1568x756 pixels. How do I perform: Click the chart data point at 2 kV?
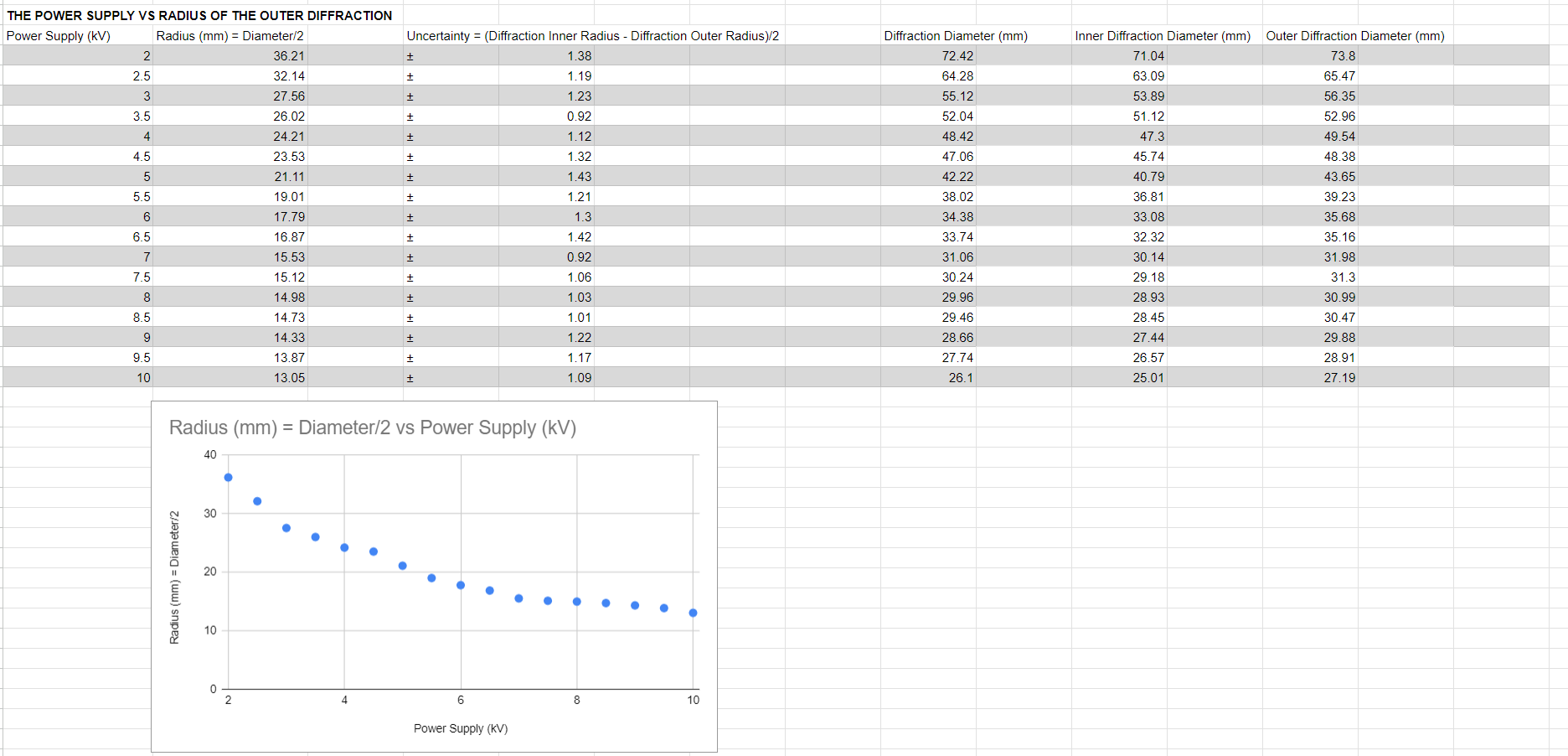point(228,477)
